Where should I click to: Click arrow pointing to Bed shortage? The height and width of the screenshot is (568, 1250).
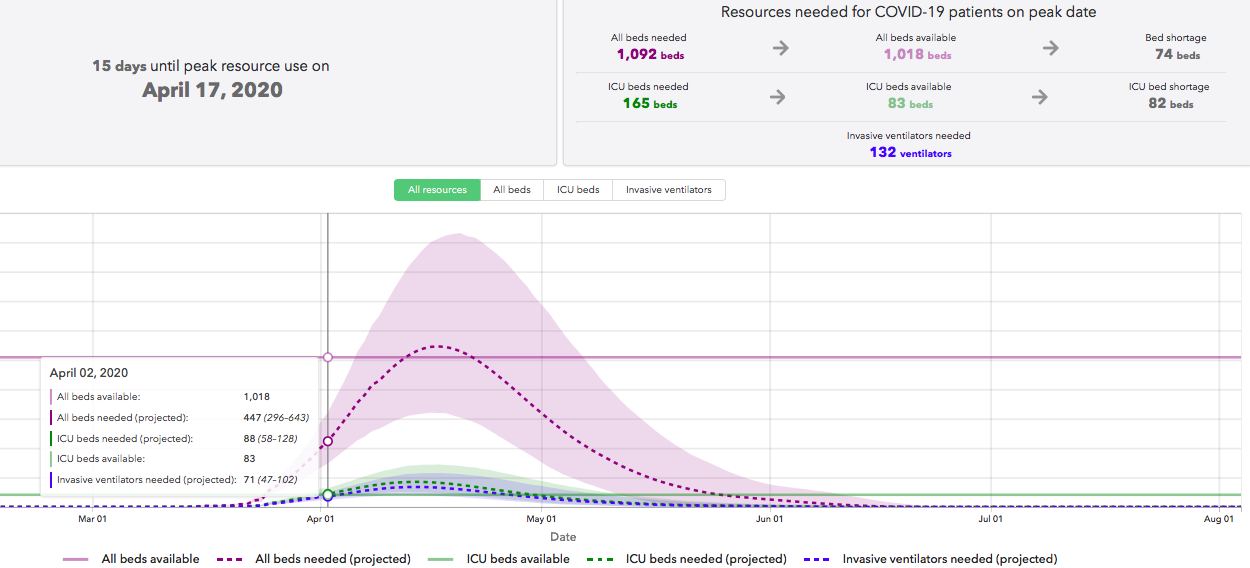click(x=1051, y=48)
